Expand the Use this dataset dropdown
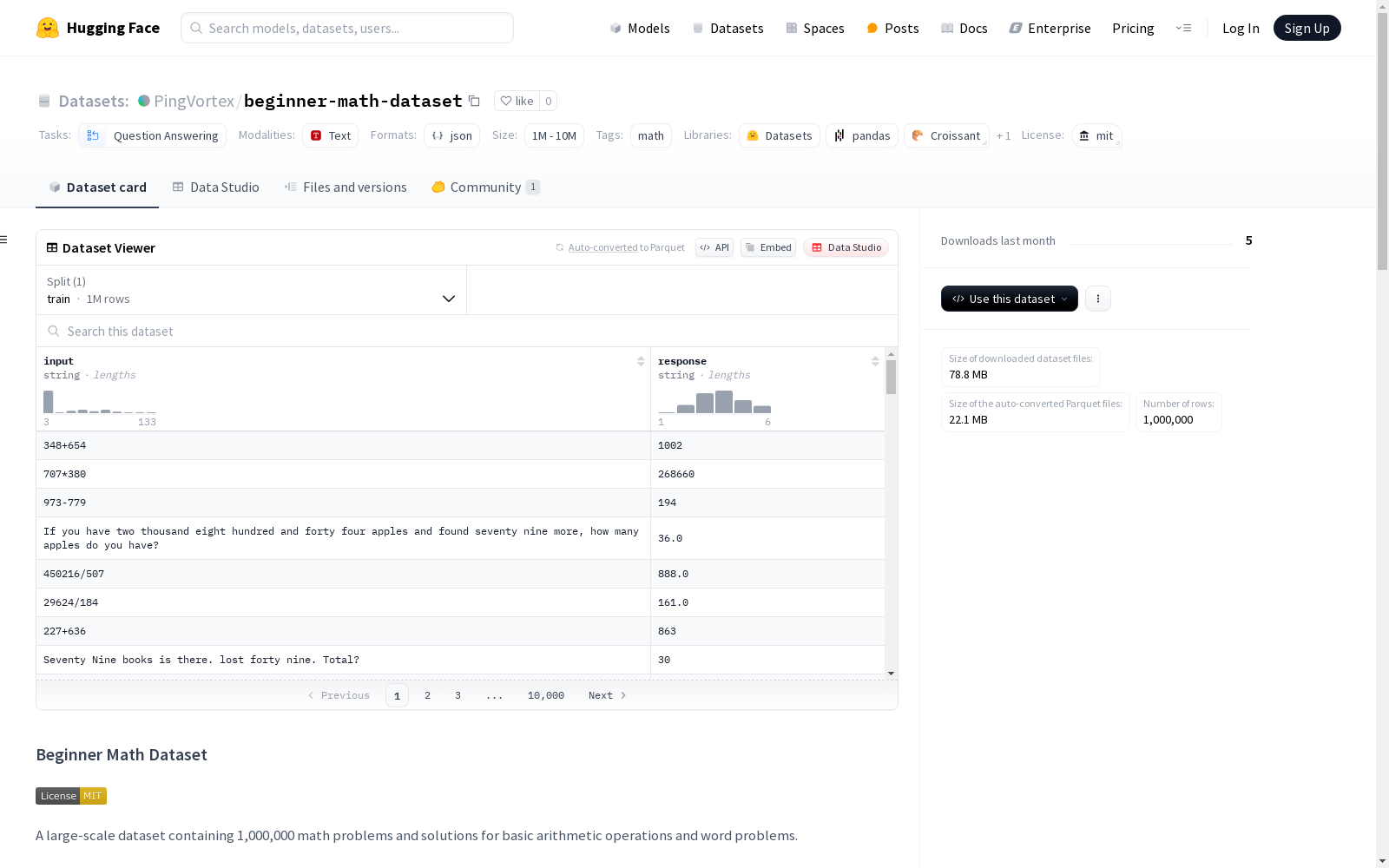 click(1009, 299)
